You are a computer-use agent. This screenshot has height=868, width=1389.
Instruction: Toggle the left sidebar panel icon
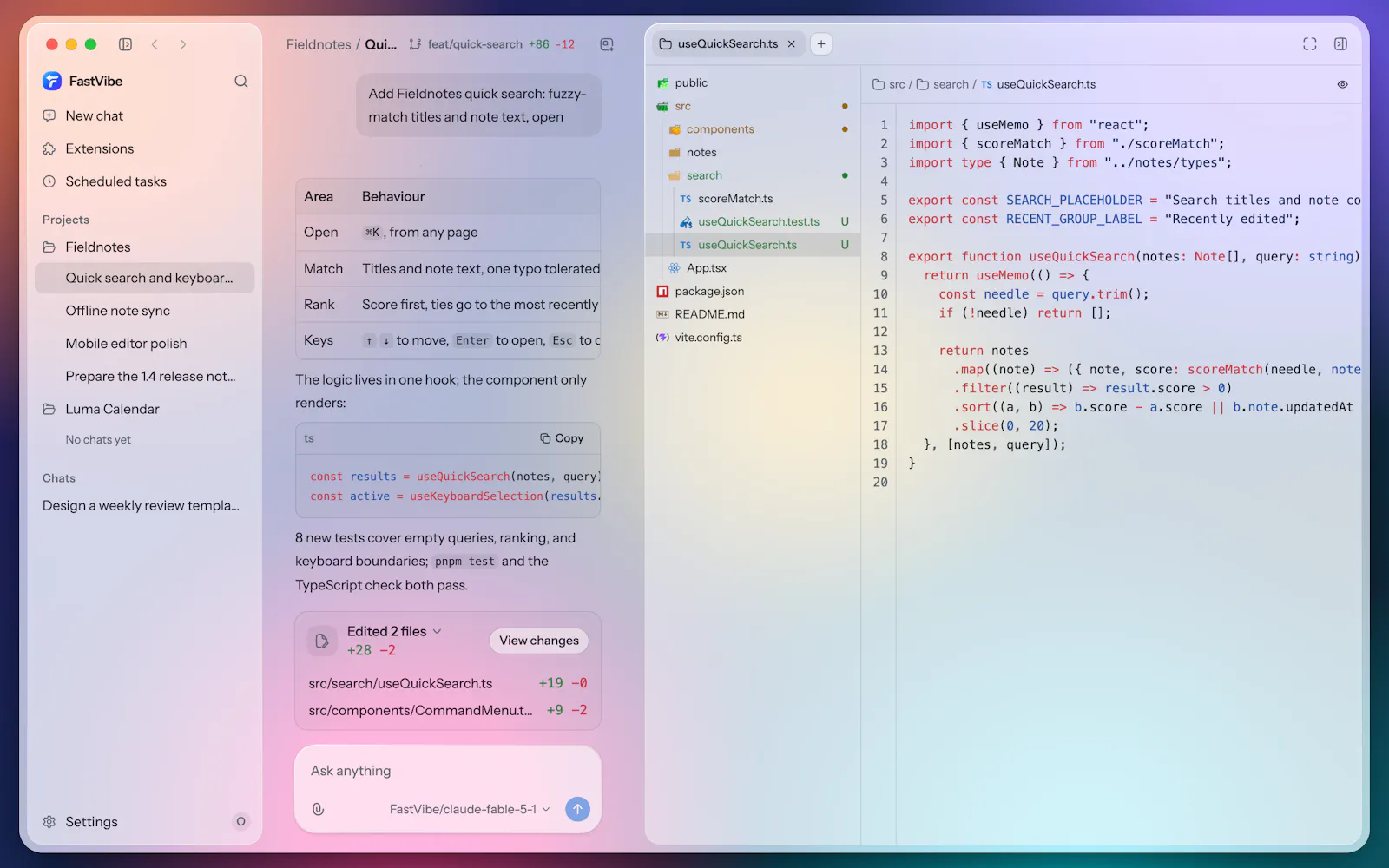(x=125, y=44)
